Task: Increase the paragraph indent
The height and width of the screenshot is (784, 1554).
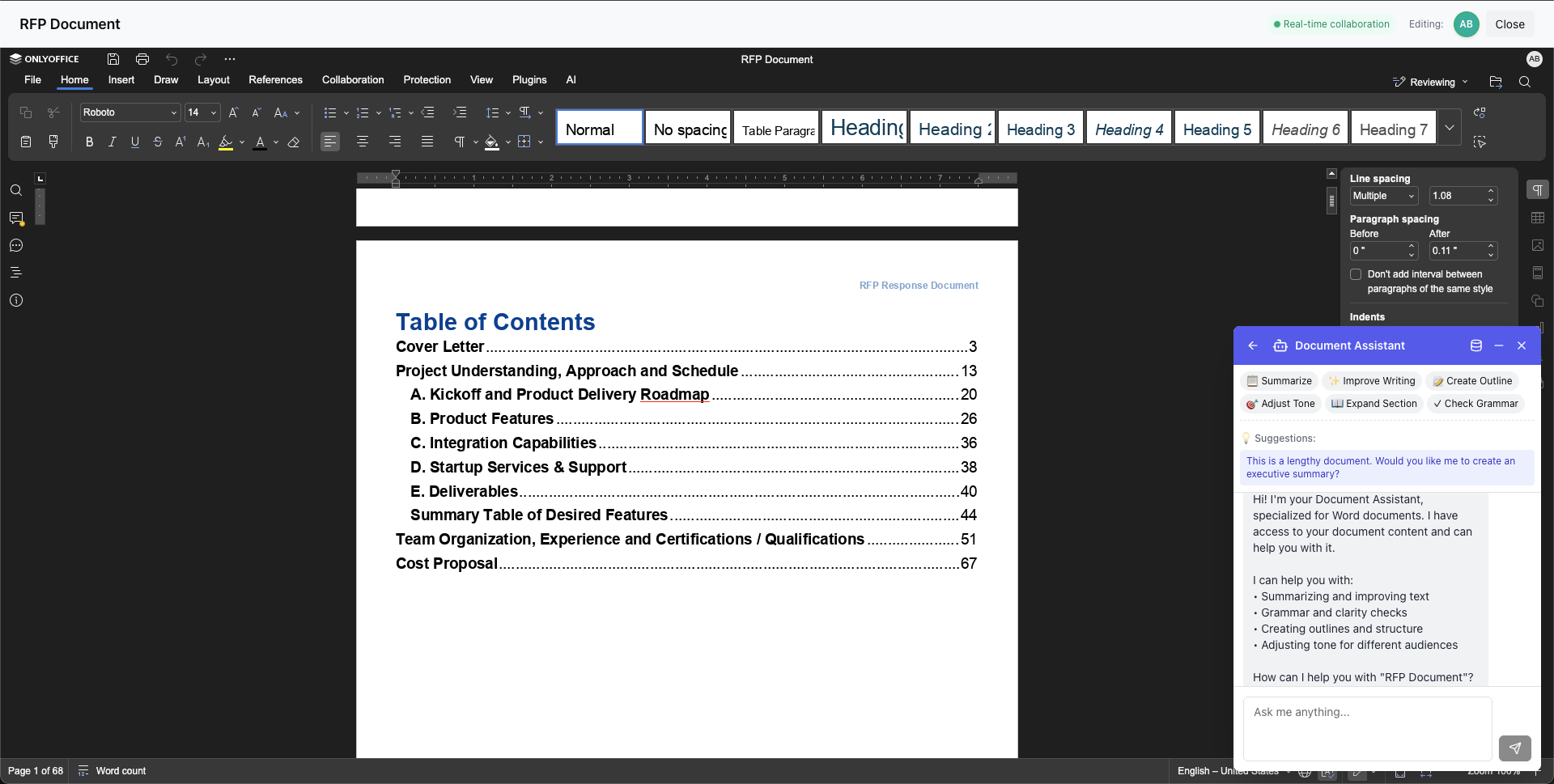Action: [x=460, y=112]
